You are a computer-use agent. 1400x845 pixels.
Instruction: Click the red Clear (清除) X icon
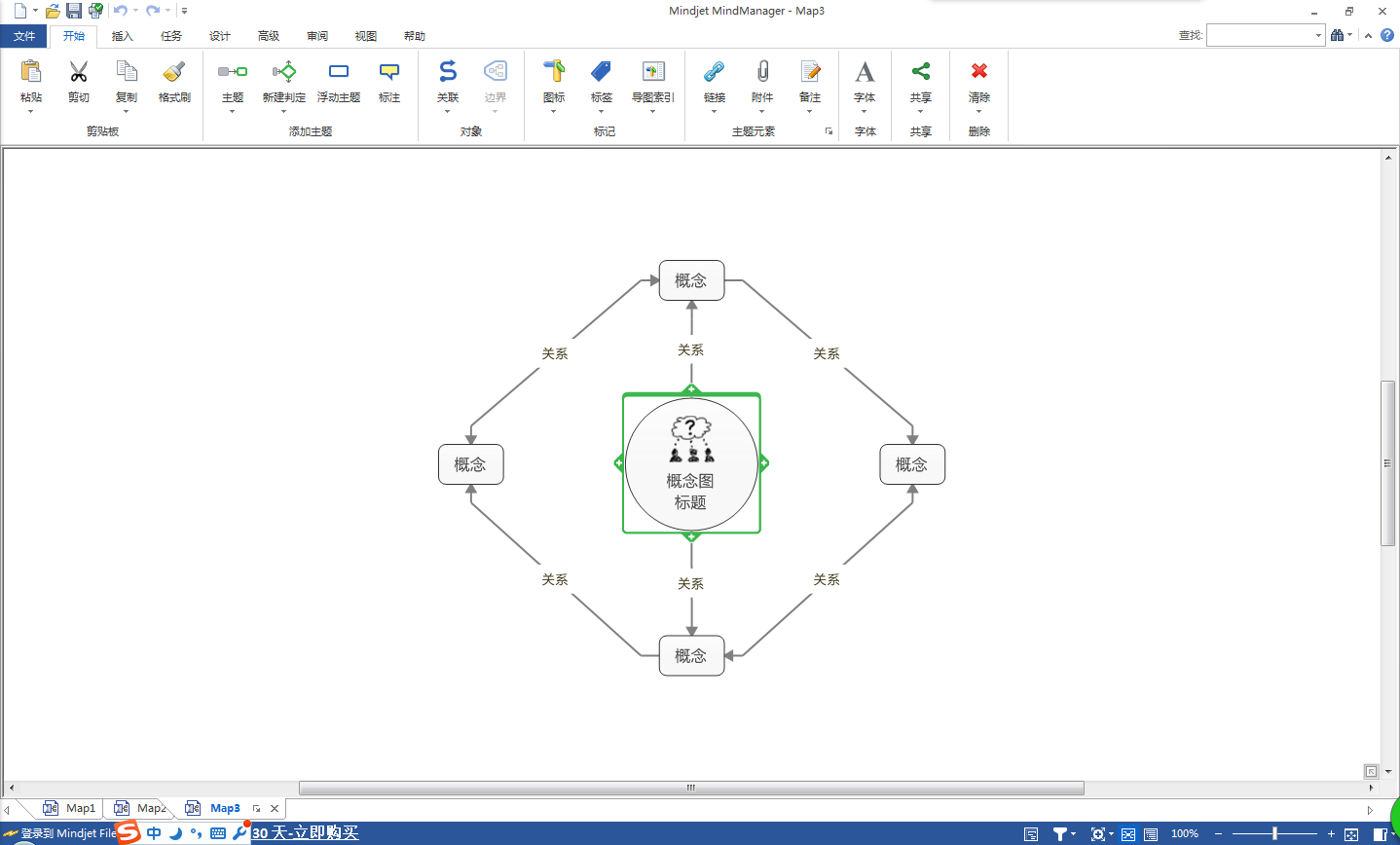979,70
